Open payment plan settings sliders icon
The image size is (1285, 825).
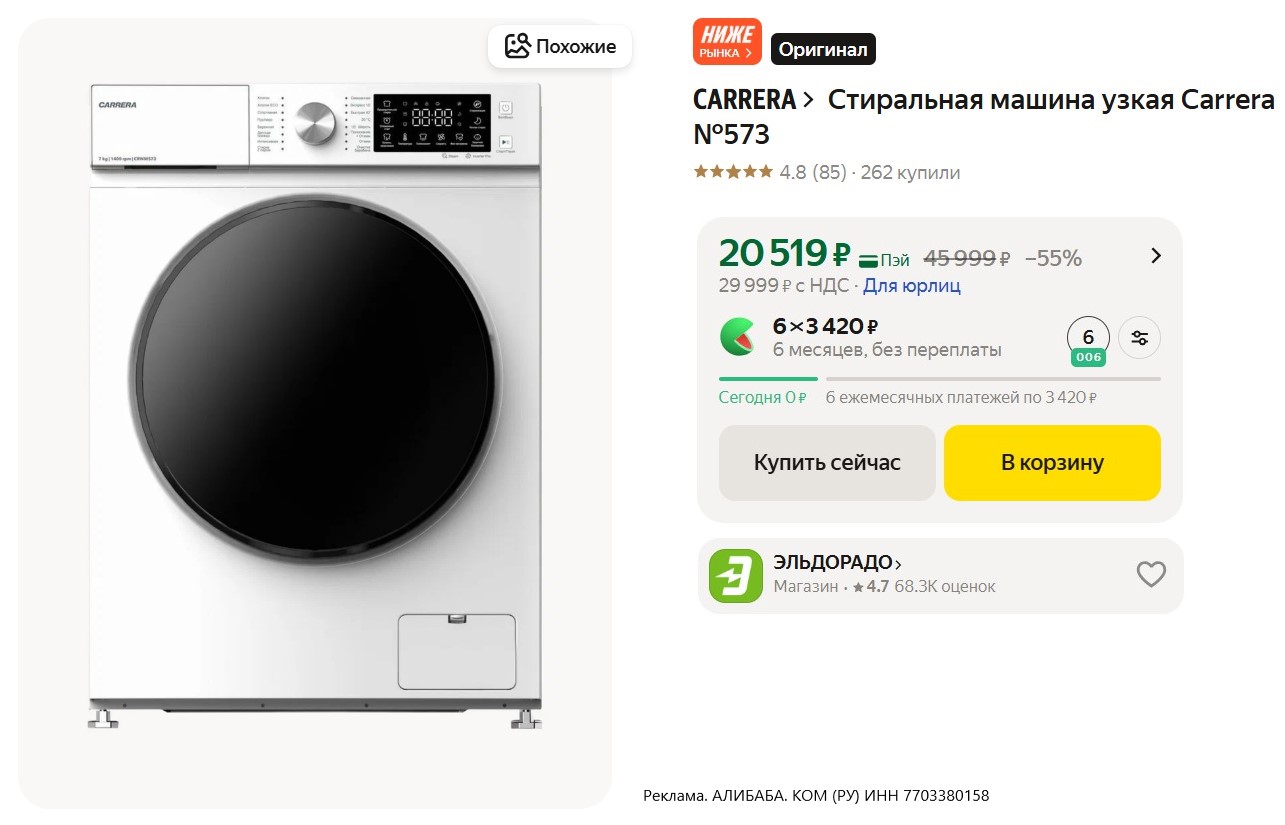[x=1139, y=337]
